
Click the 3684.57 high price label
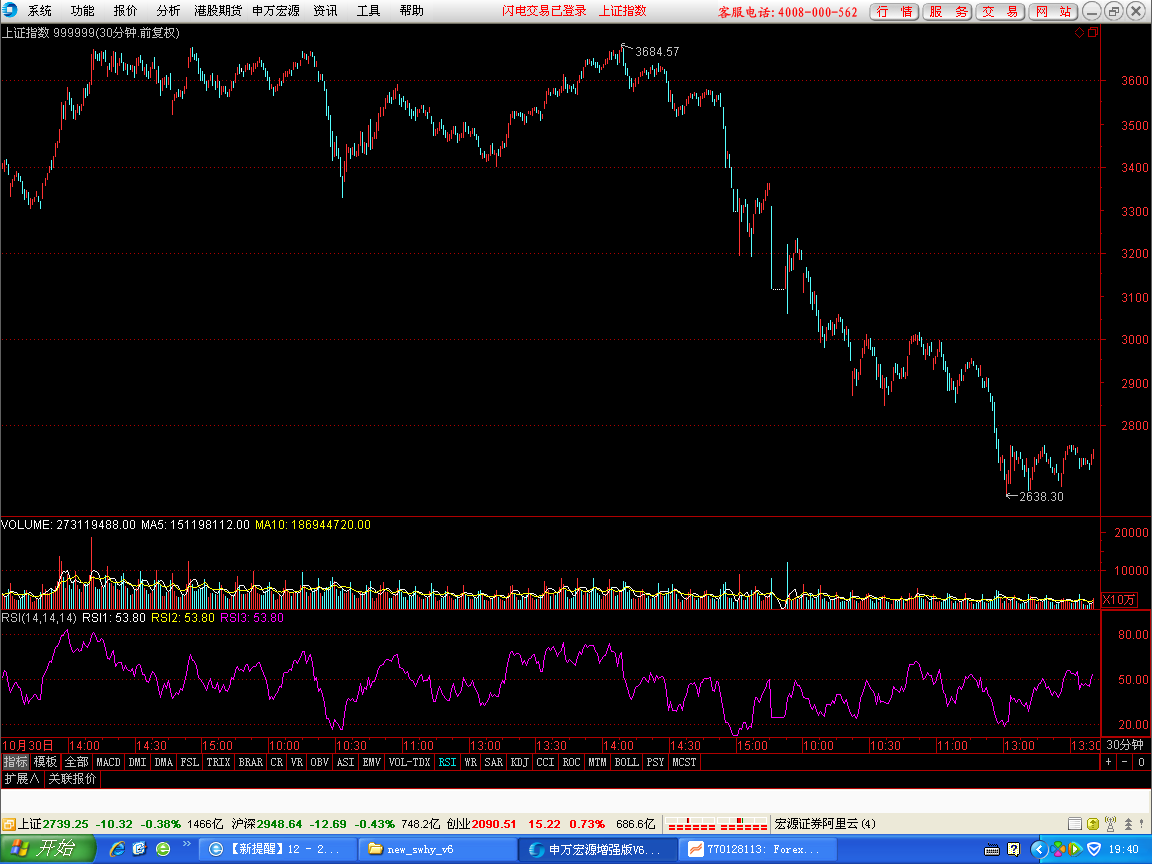[x=657, y=51]
